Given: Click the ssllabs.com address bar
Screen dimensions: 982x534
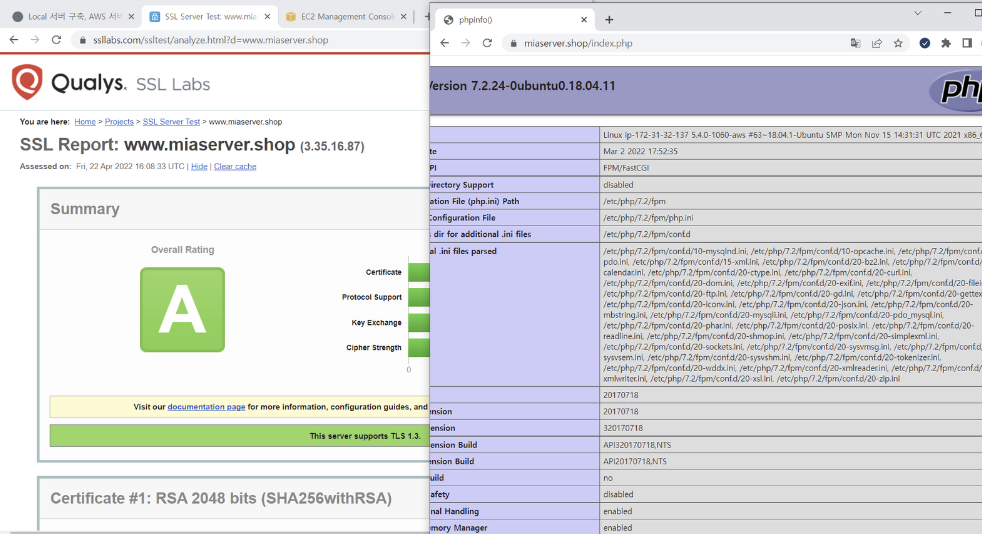Looking at the screenshot, I should coord(251,40).
